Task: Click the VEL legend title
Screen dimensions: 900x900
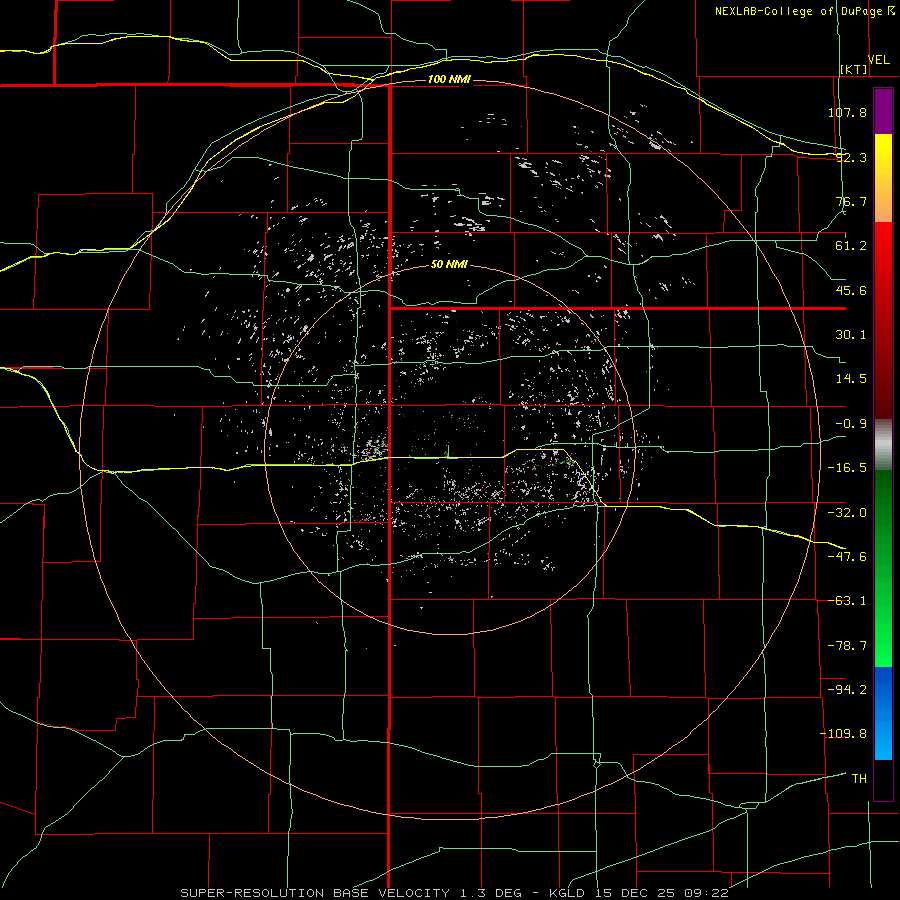Action: tap(879, 60)
